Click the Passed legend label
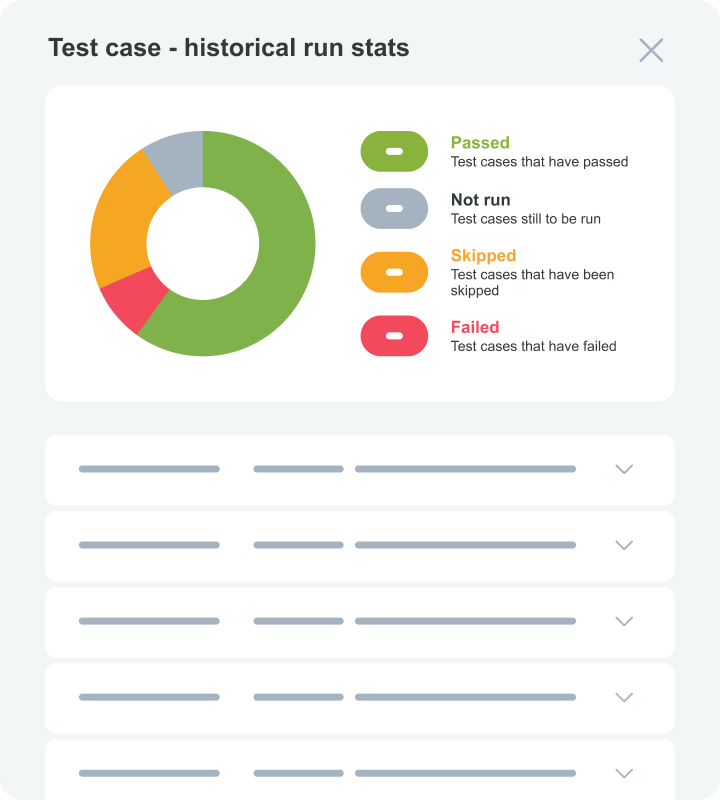720x800 pixels. click(480, 143)
